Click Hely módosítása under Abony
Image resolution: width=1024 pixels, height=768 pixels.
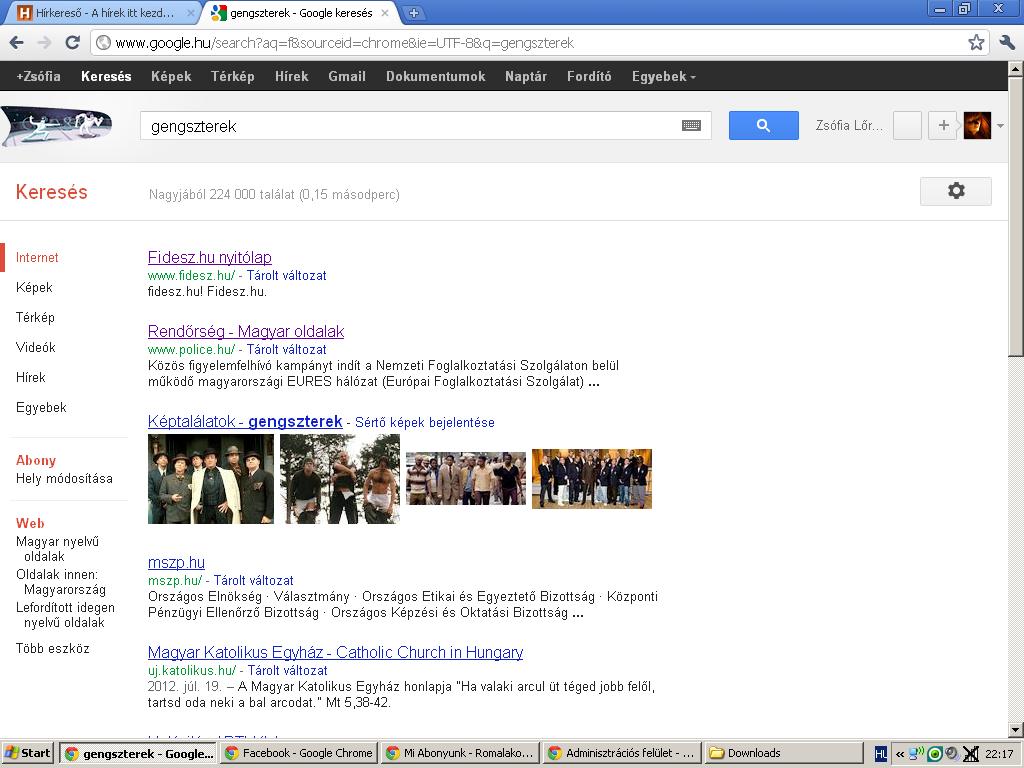[64, 479]
